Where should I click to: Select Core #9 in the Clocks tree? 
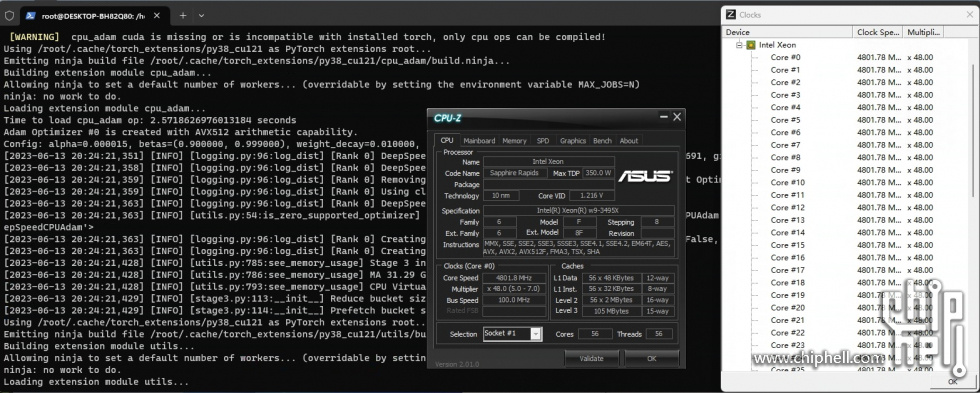pos(785,170)
